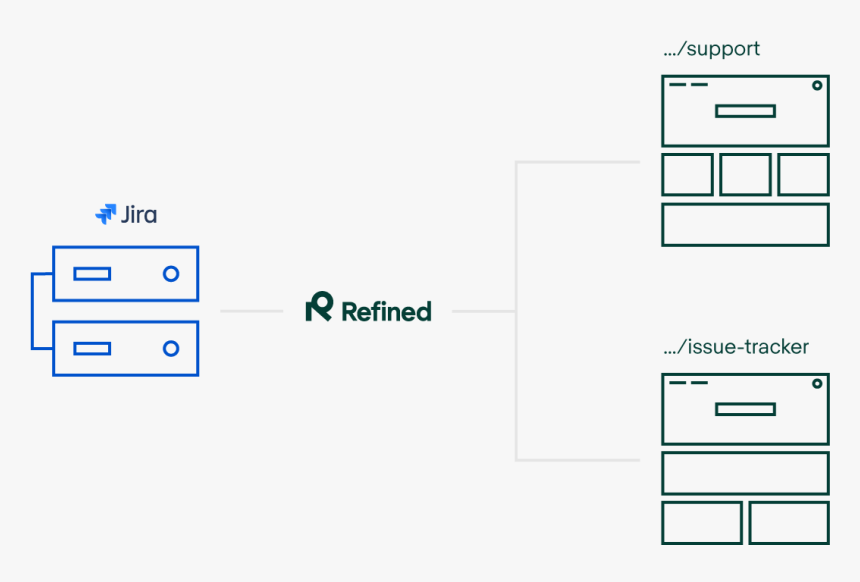Click the Refined logo icon
Image resolution: width=860 pixels, height=582 pixels.
point(319,308)
